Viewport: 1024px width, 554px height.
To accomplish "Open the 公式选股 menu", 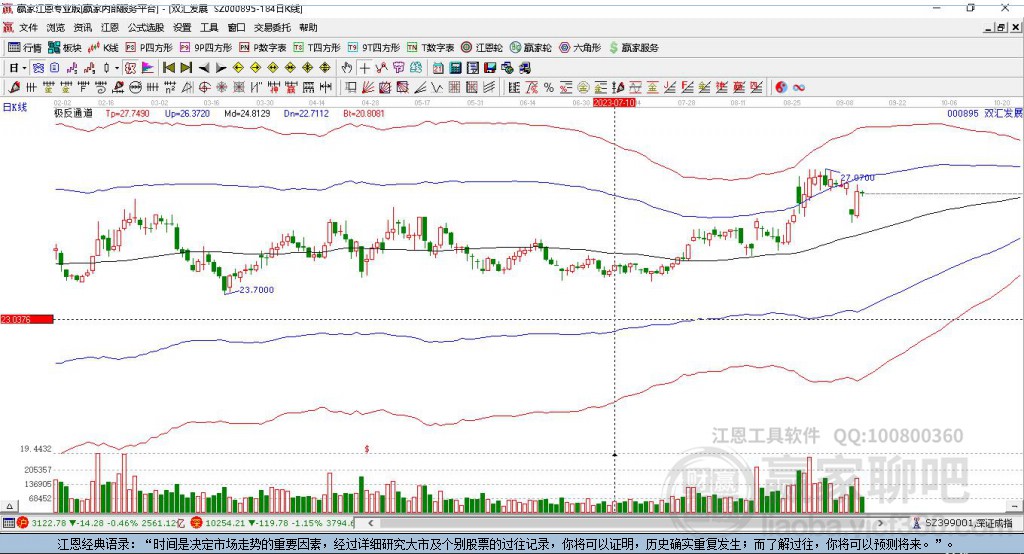I will pos(146,27).
